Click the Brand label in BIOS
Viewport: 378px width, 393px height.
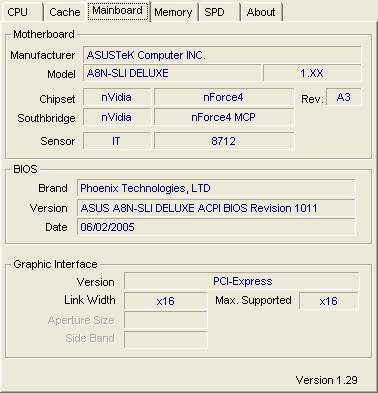tap(53, 188)
